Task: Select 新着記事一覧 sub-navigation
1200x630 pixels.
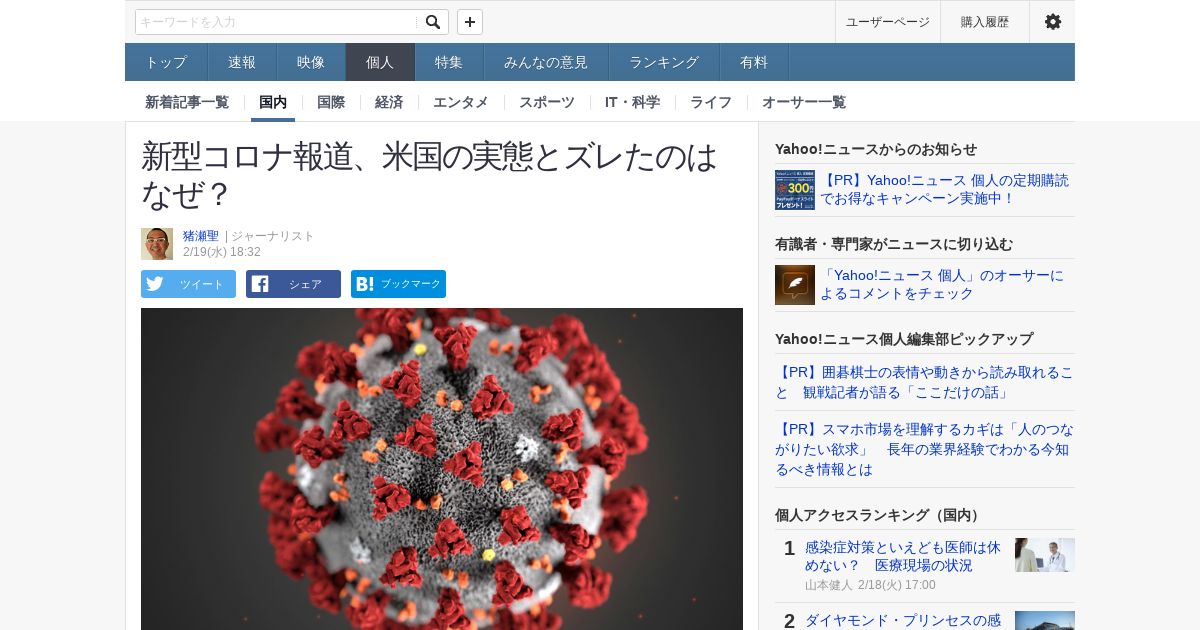Action: [187, 102]
